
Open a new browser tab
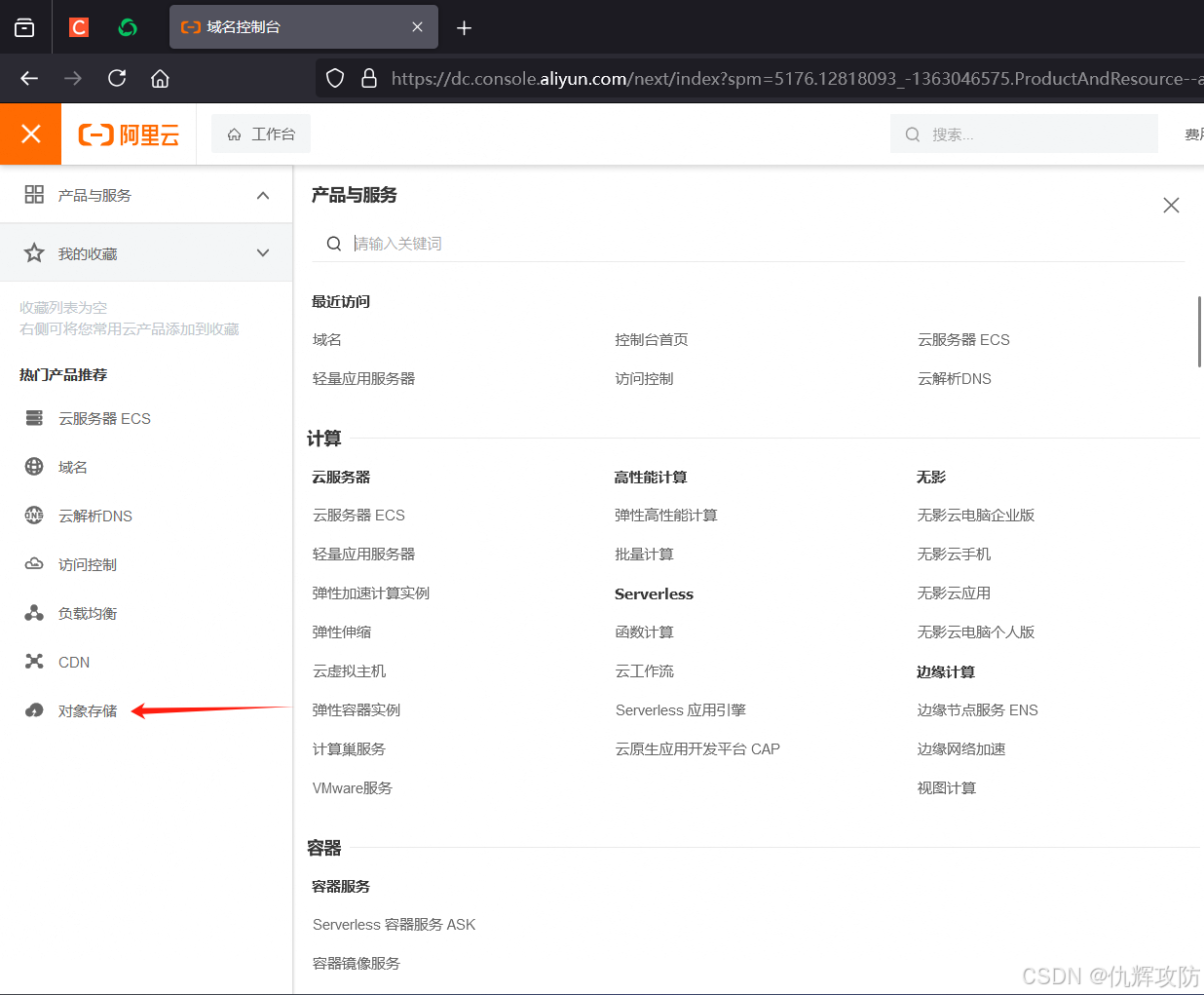point(465,27)
